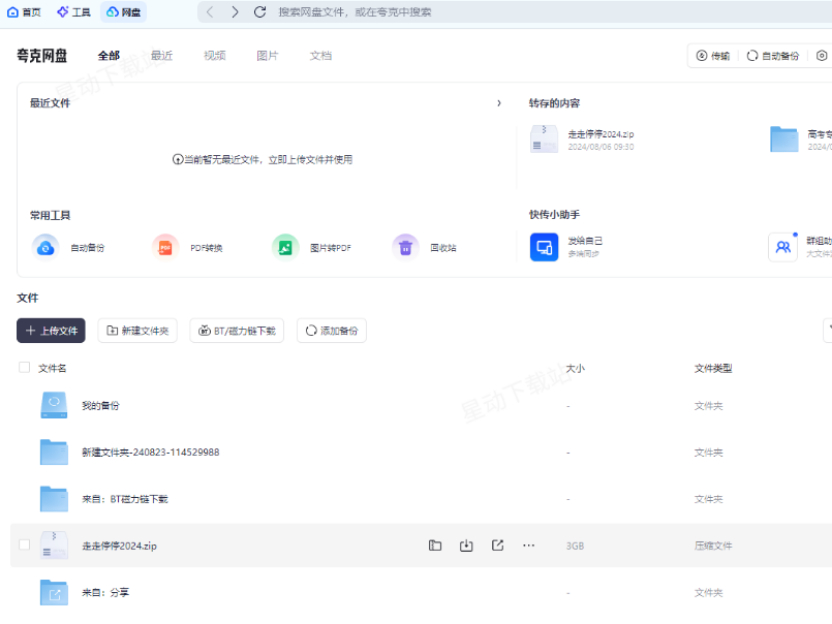Launch the 自动备份 tool icon
Viewport: 832px width, 624px height.
point(46,247)
